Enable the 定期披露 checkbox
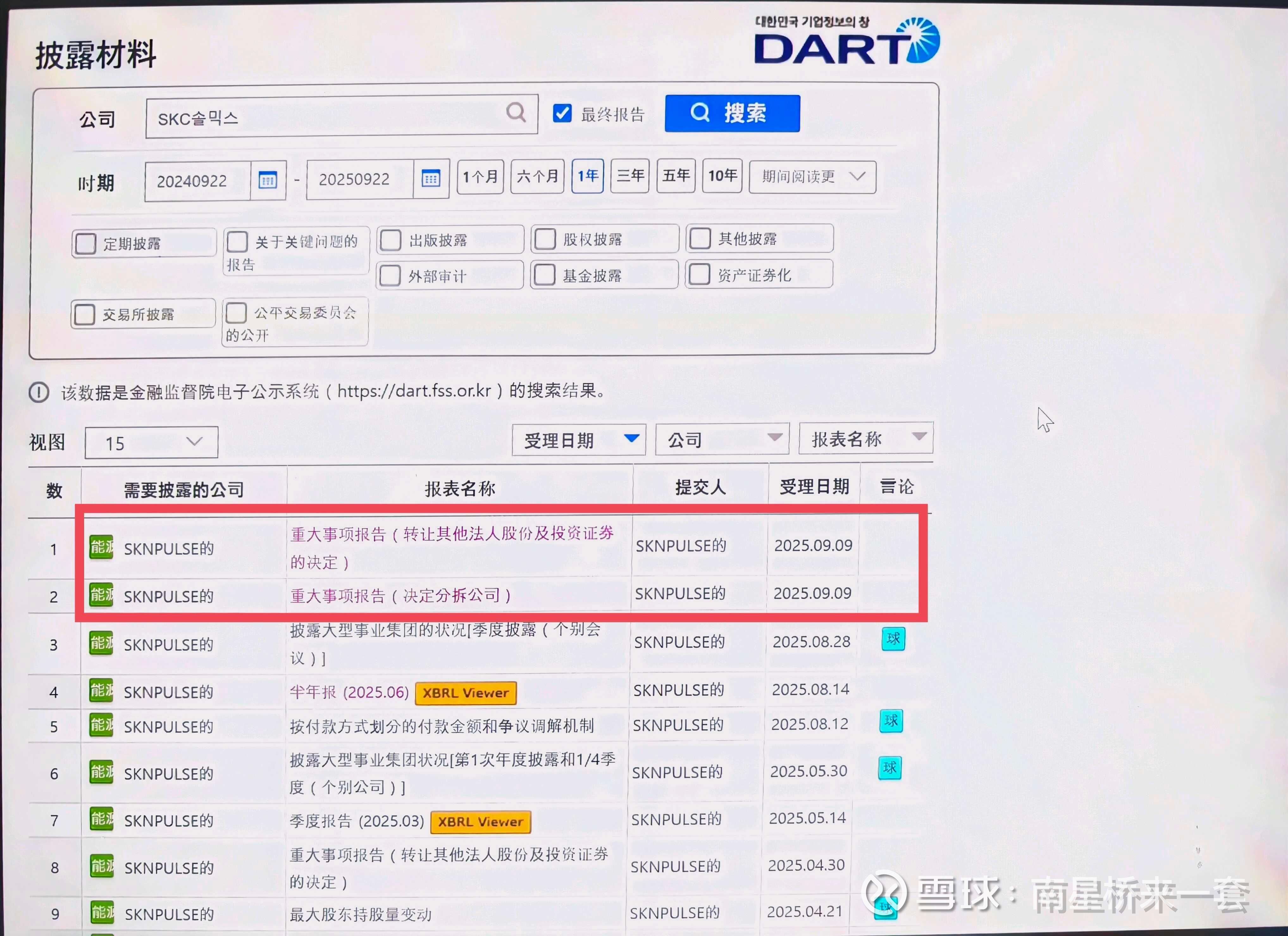This screenshot has width=1288, height=936. [86, 243]
